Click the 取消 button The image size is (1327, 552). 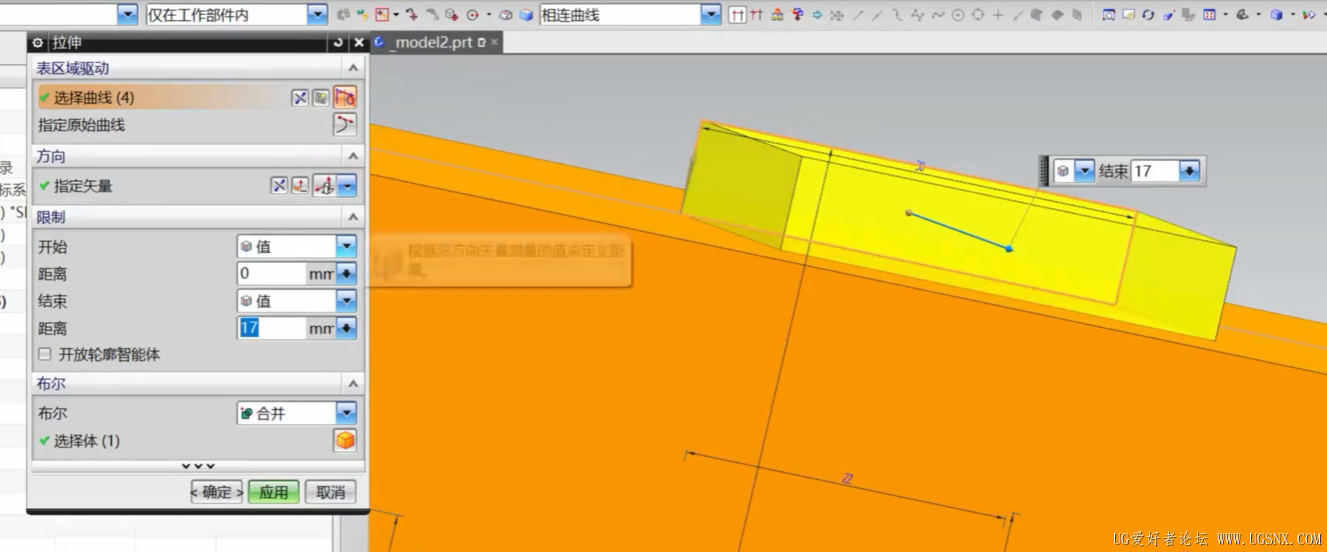pos(331,492)
